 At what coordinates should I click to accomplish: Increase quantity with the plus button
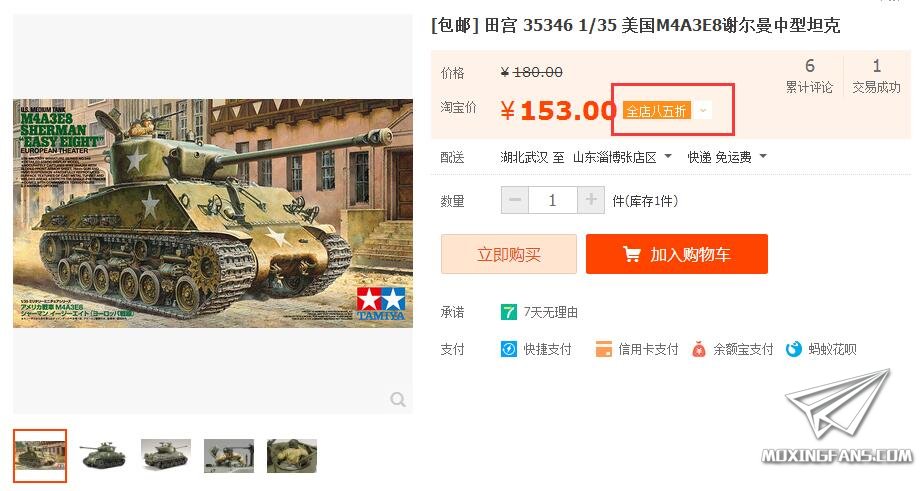(x=591, y=200)
